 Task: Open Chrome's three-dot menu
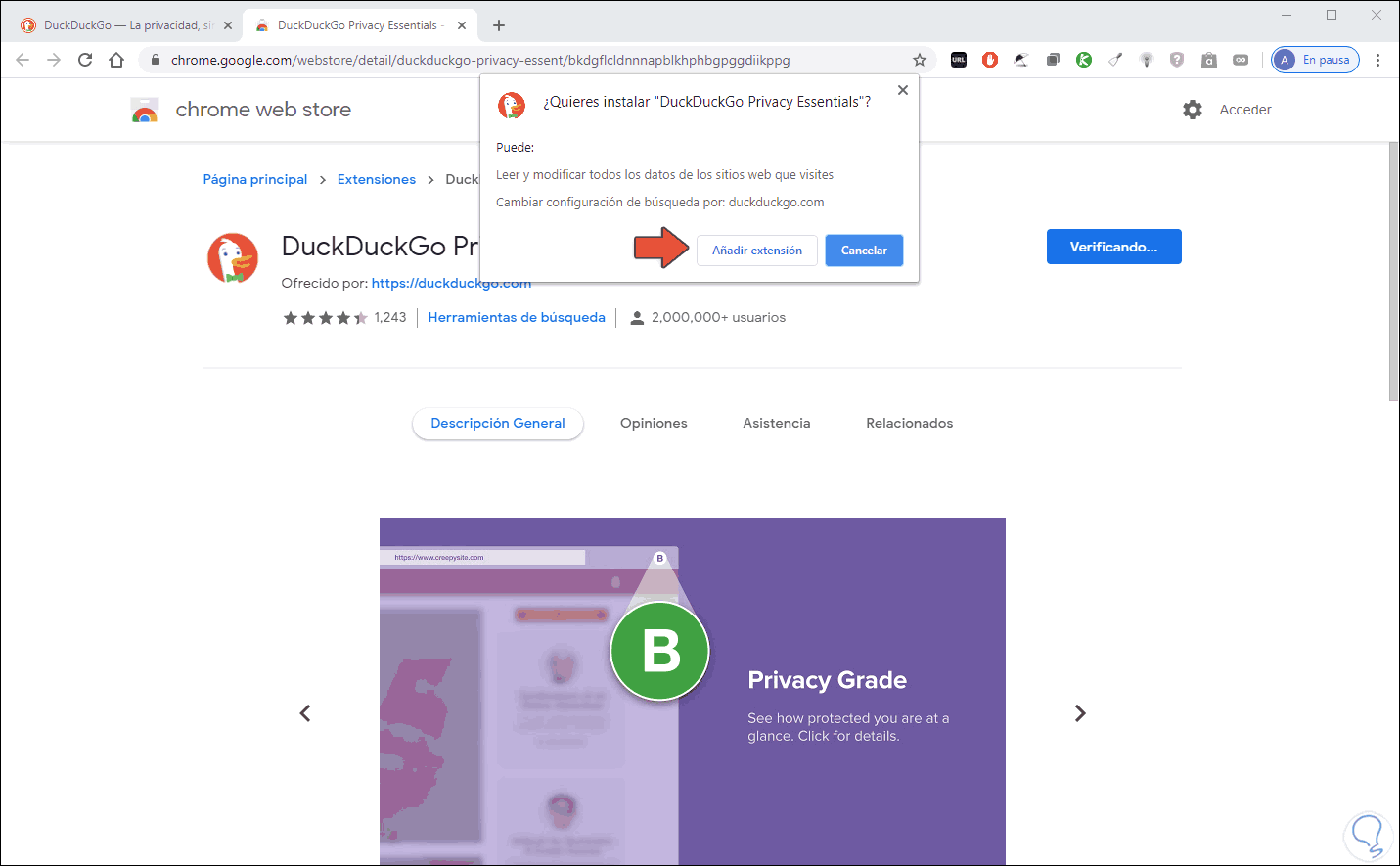[x=1377, y=60]
